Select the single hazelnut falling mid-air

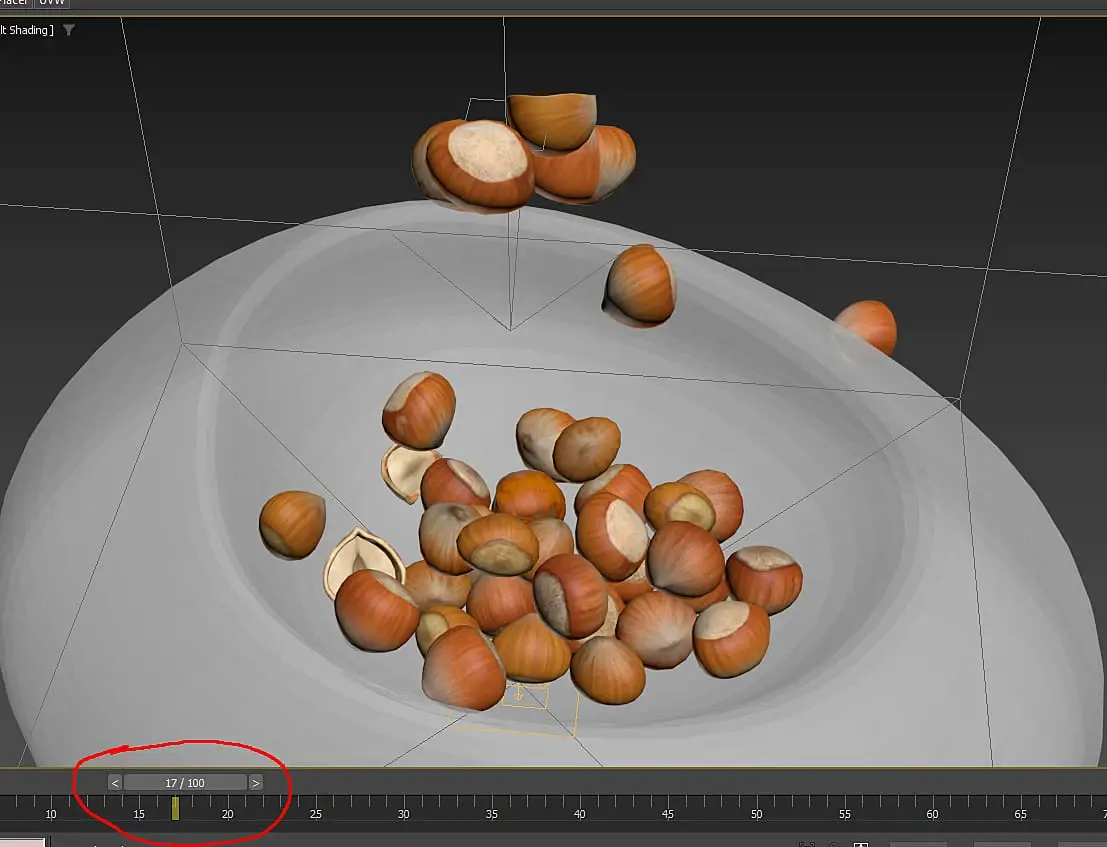pyautogui.click(x=640, y=285)
